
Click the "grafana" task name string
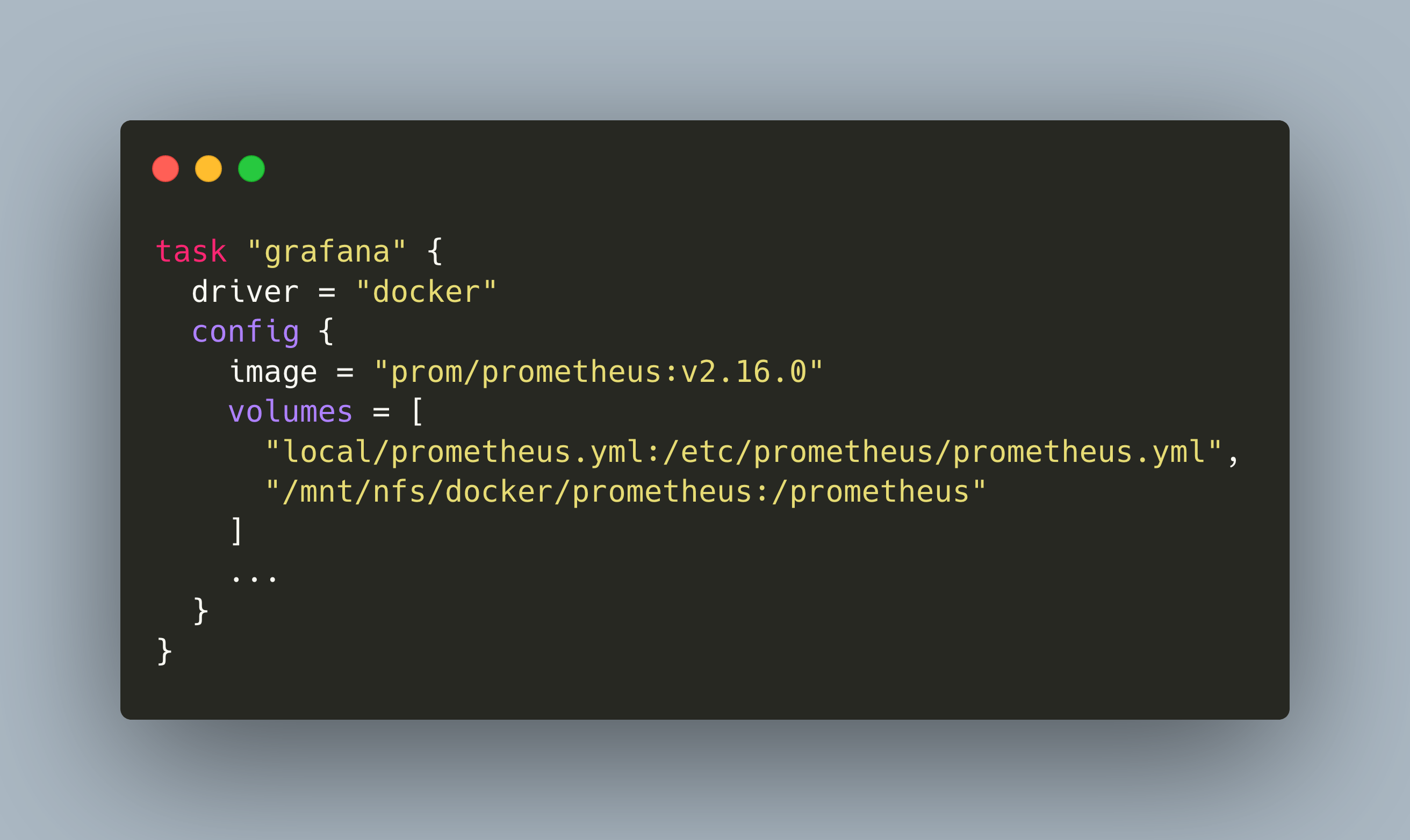pos(327,252)
